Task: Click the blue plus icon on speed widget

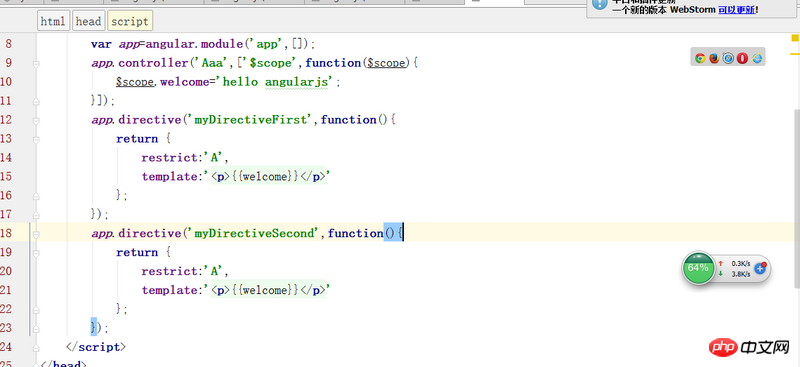Action: 760,268
